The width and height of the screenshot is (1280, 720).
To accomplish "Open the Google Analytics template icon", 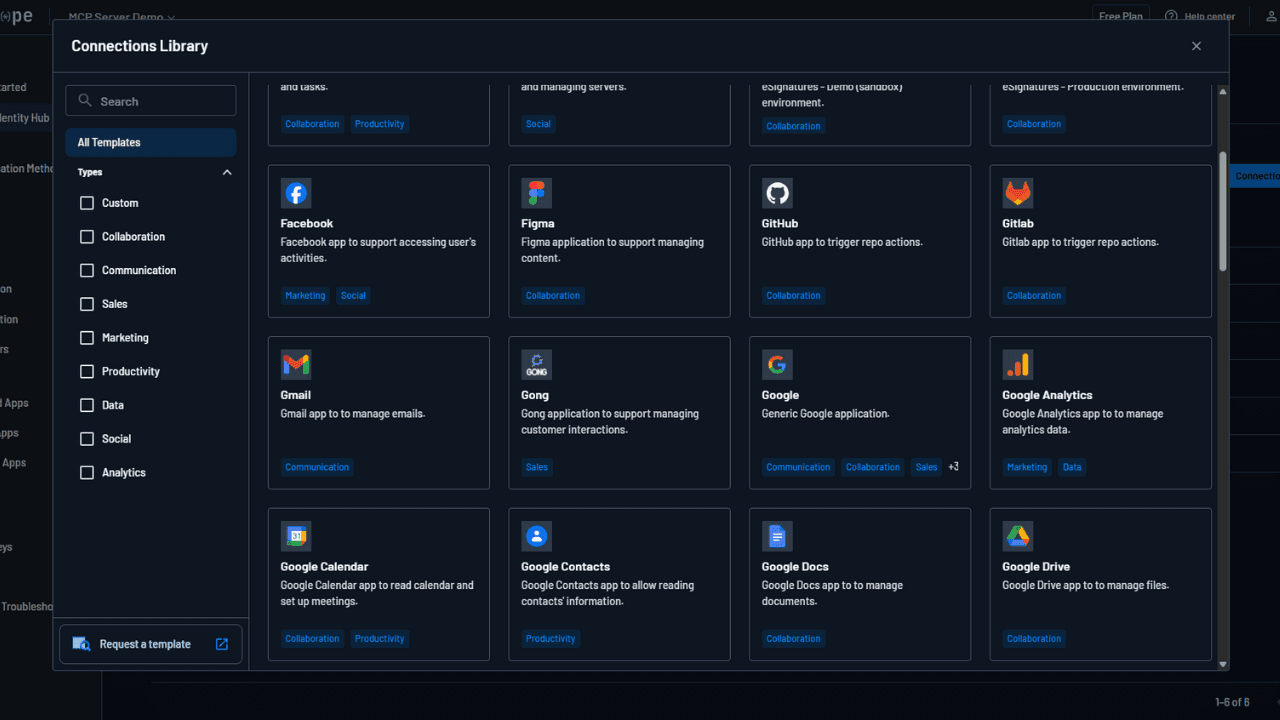I will coord(1017,364).
